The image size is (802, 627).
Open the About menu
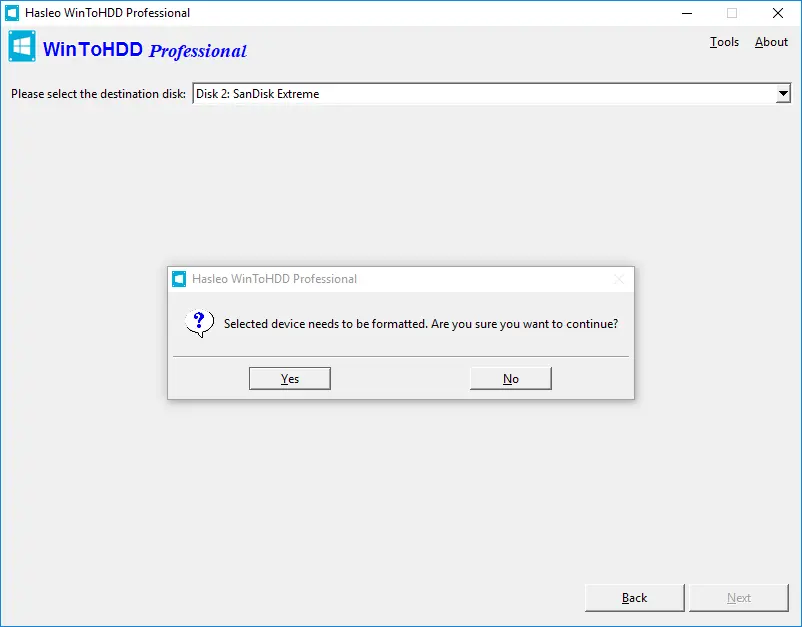pyautogui.click(x=771, y=42)
